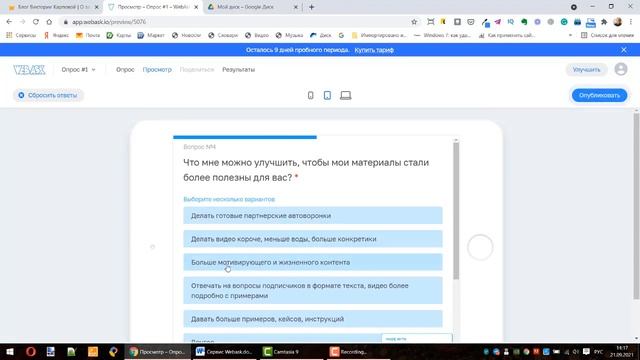Open the Яндекс bookmark
640x360 pixels.
click(56, 36)
